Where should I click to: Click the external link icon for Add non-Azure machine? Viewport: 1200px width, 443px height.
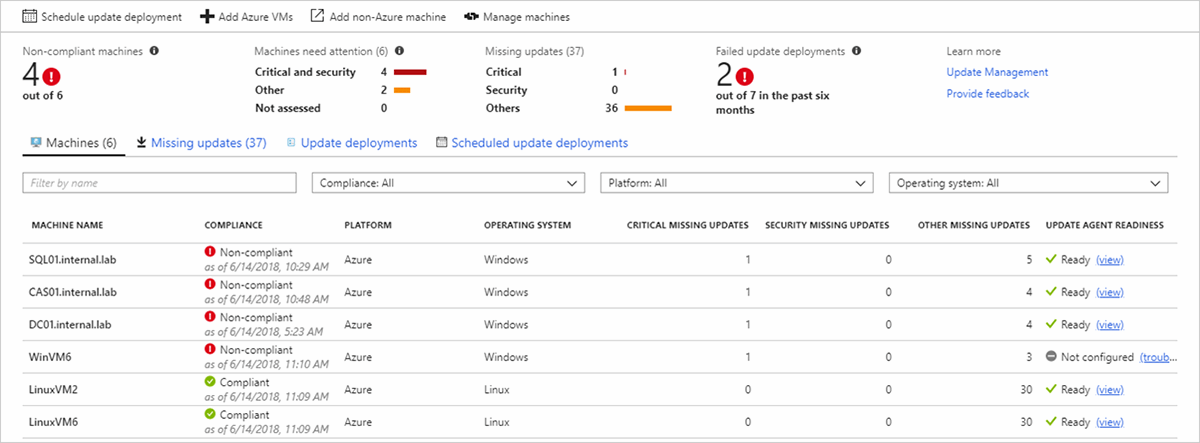tap(317, 17)
